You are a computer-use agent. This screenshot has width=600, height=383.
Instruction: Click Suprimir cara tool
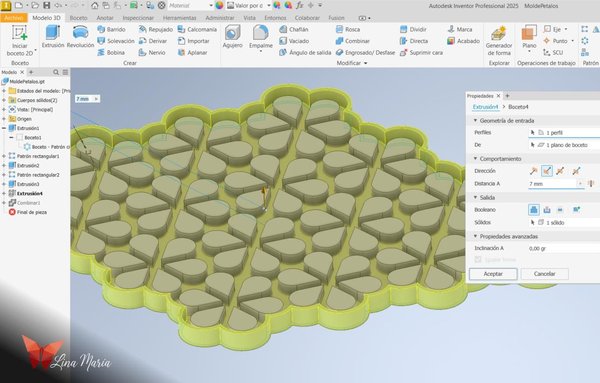pyautogui.click(x=421, y=52)
